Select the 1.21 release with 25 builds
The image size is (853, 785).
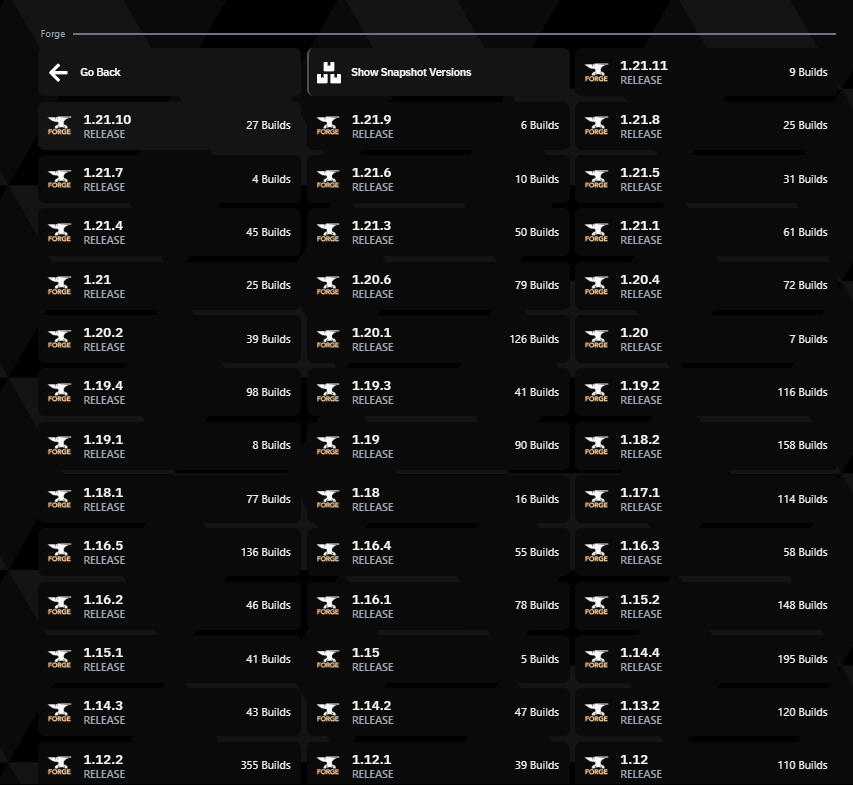[x=169, y=286]
